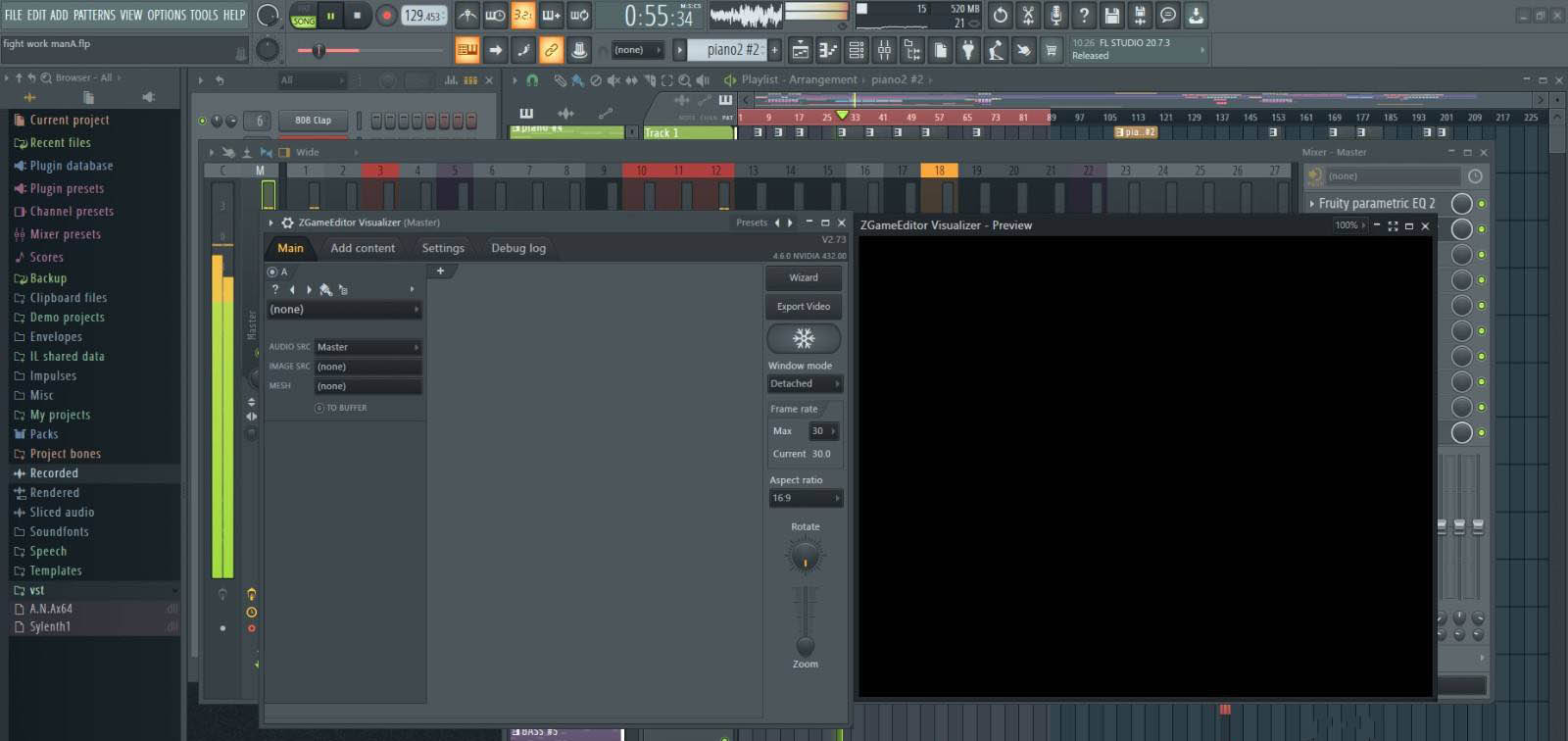Open the Channel rack view icon
Screen dimensions: 1568x741
857,50
